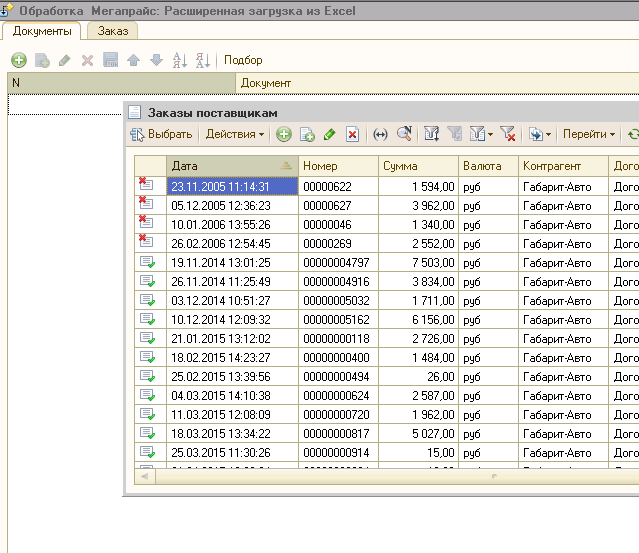The width and height of the screenshot is (639, 553).
Task: Sort descending with the Я-А icon
Action: coord(202,60)
